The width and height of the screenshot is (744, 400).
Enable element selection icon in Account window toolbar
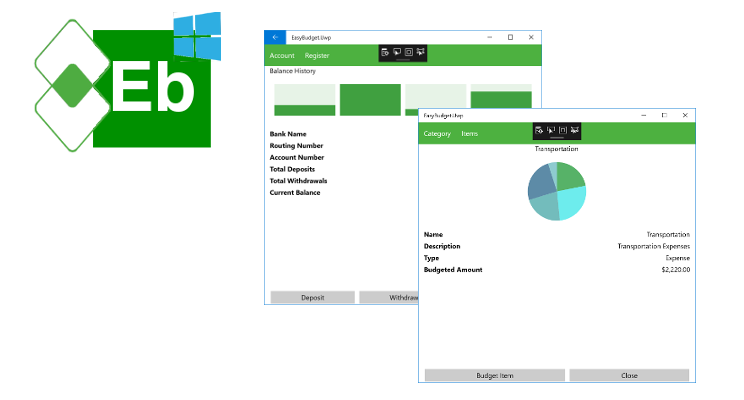click(x=397, y=52)
